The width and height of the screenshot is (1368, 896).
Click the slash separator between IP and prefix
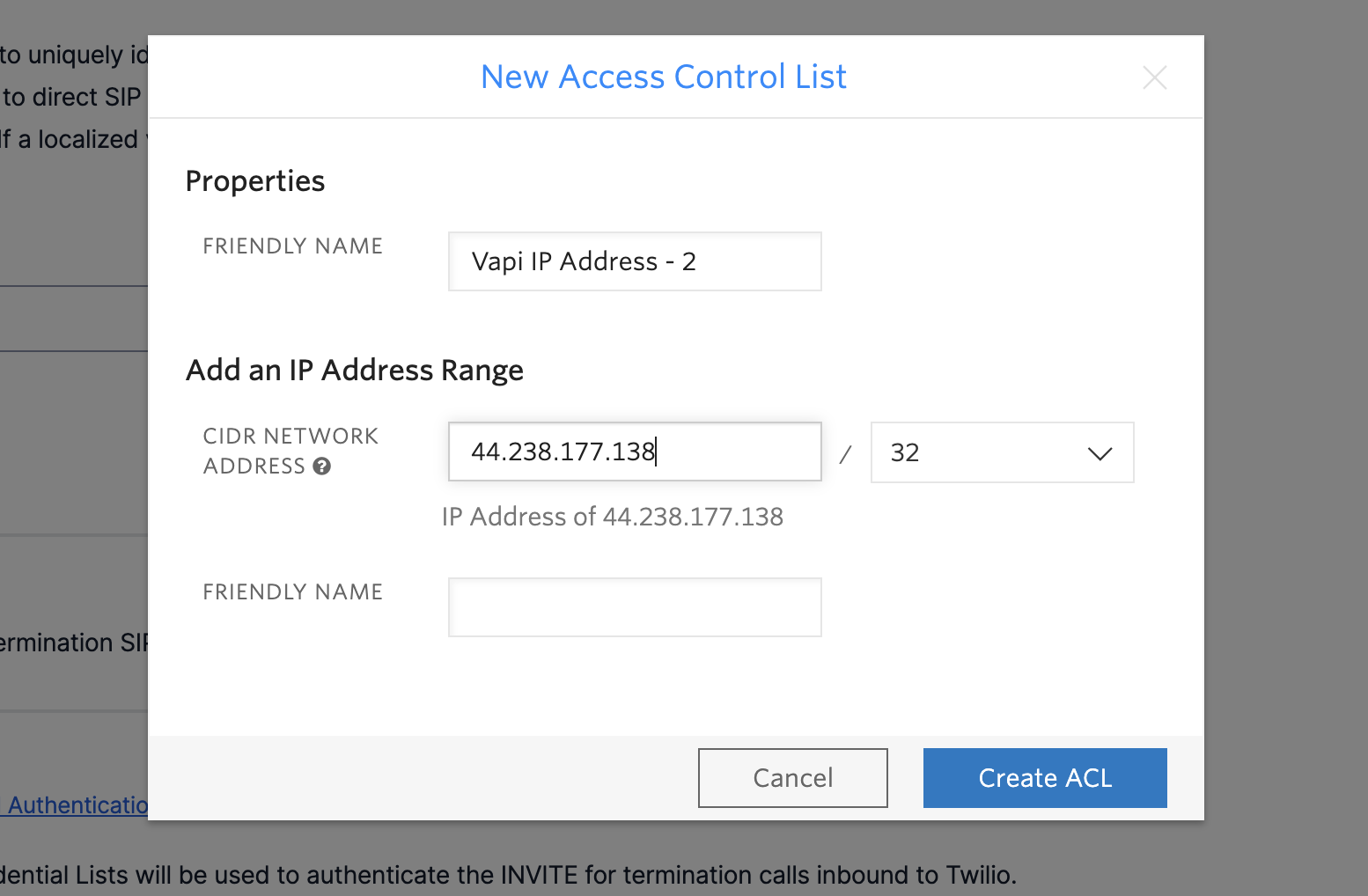[x=844, y=452]
